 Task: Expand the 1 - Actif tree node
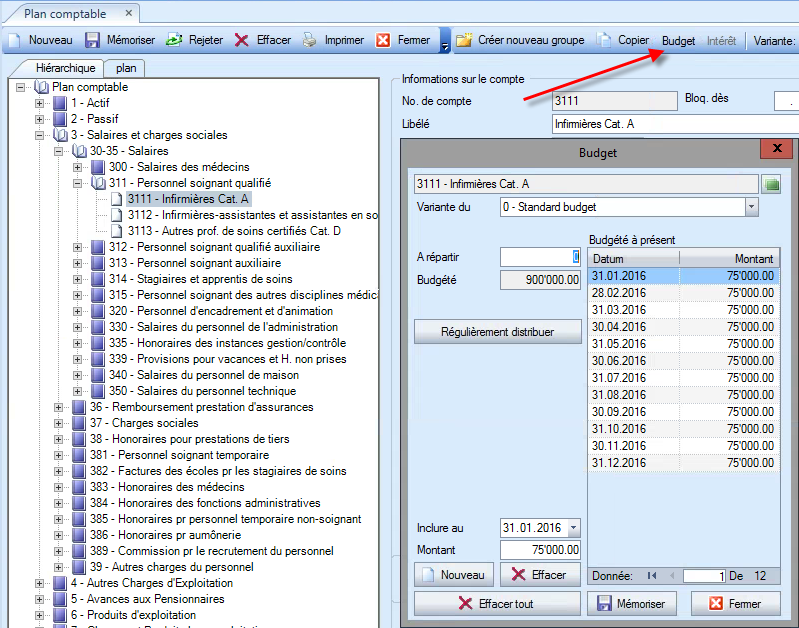point(40,103)
